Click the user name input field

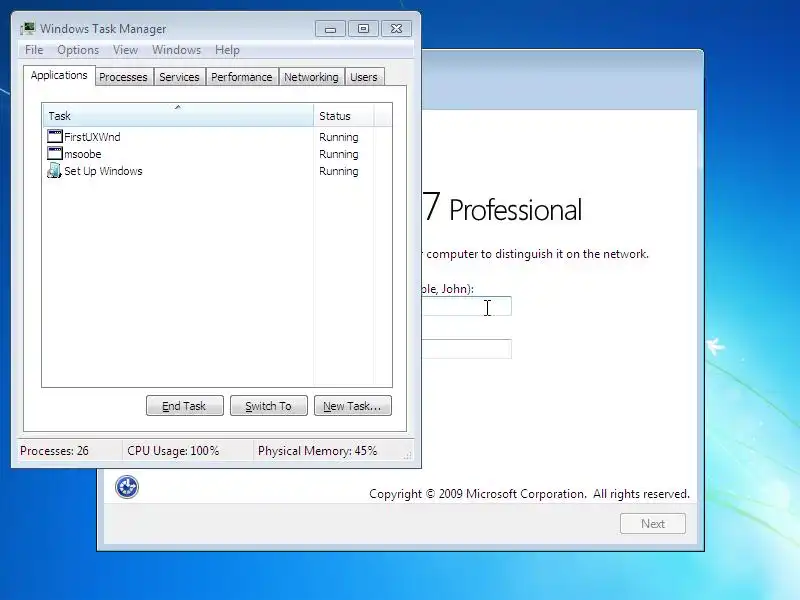point(466,306)
